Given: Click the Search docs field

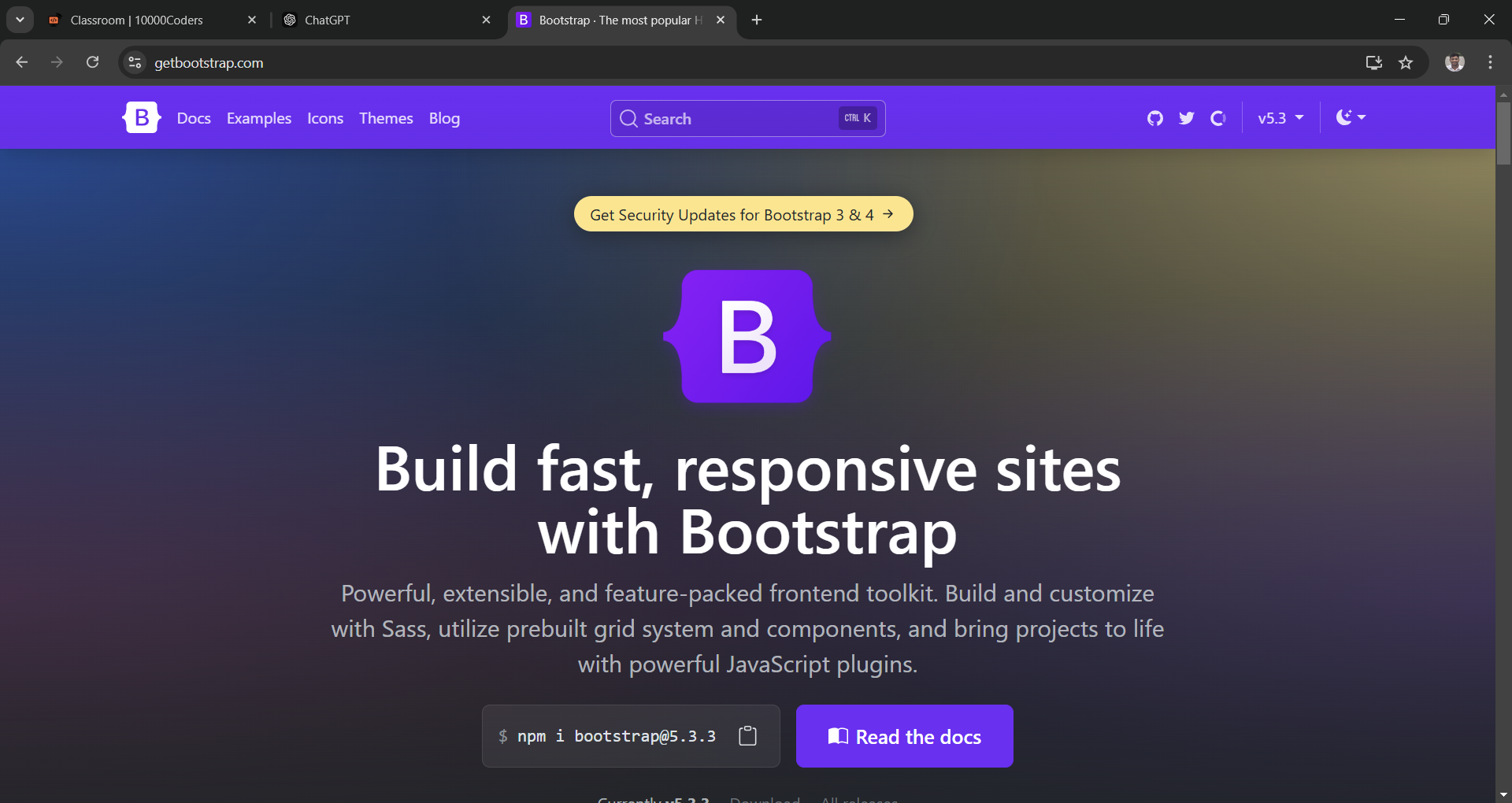Looking at the screenshot, I should (x=747, y=118).
